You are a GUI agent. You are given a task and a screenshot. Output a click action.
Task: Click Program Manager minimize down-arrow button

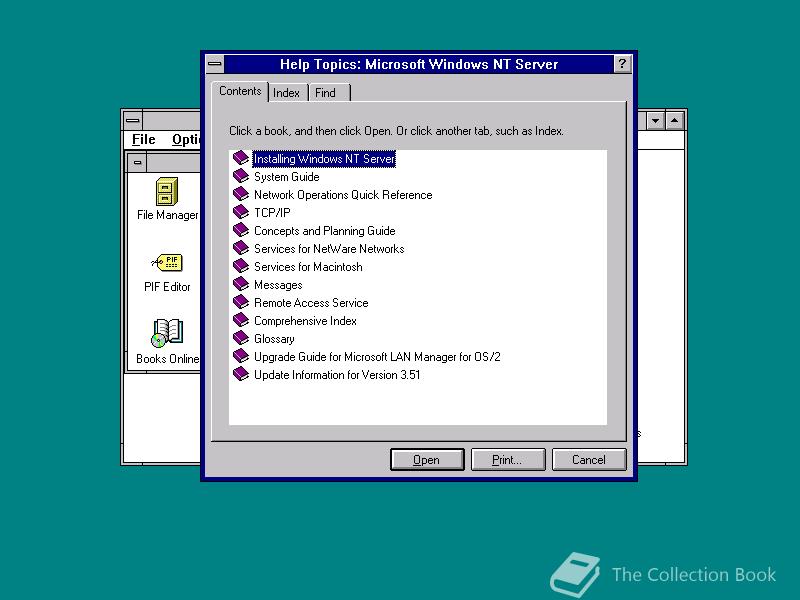coord(656,121)
